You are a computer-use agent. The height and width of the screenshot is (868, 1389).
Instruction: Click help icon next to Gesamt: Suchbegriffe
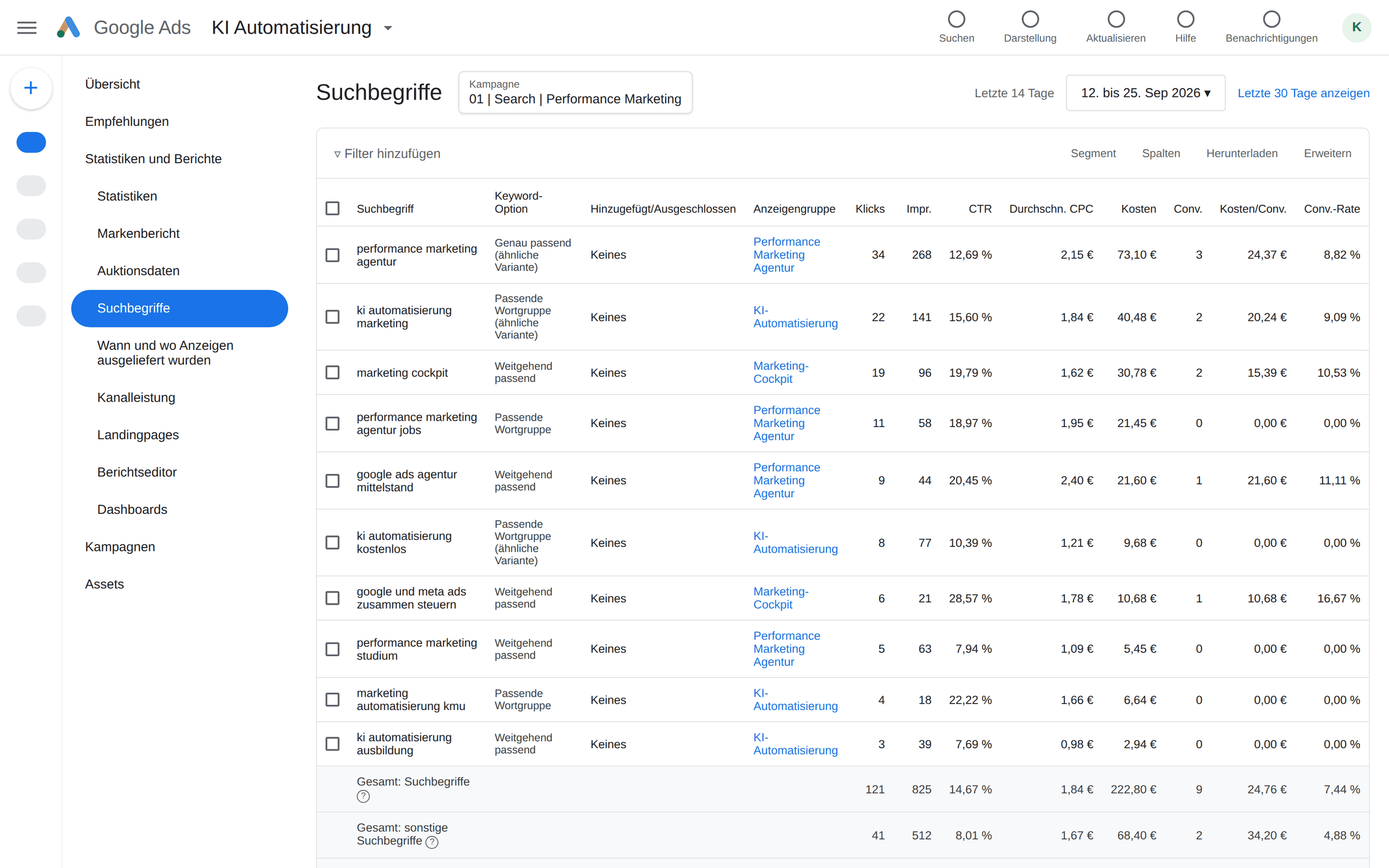[363, 796]
